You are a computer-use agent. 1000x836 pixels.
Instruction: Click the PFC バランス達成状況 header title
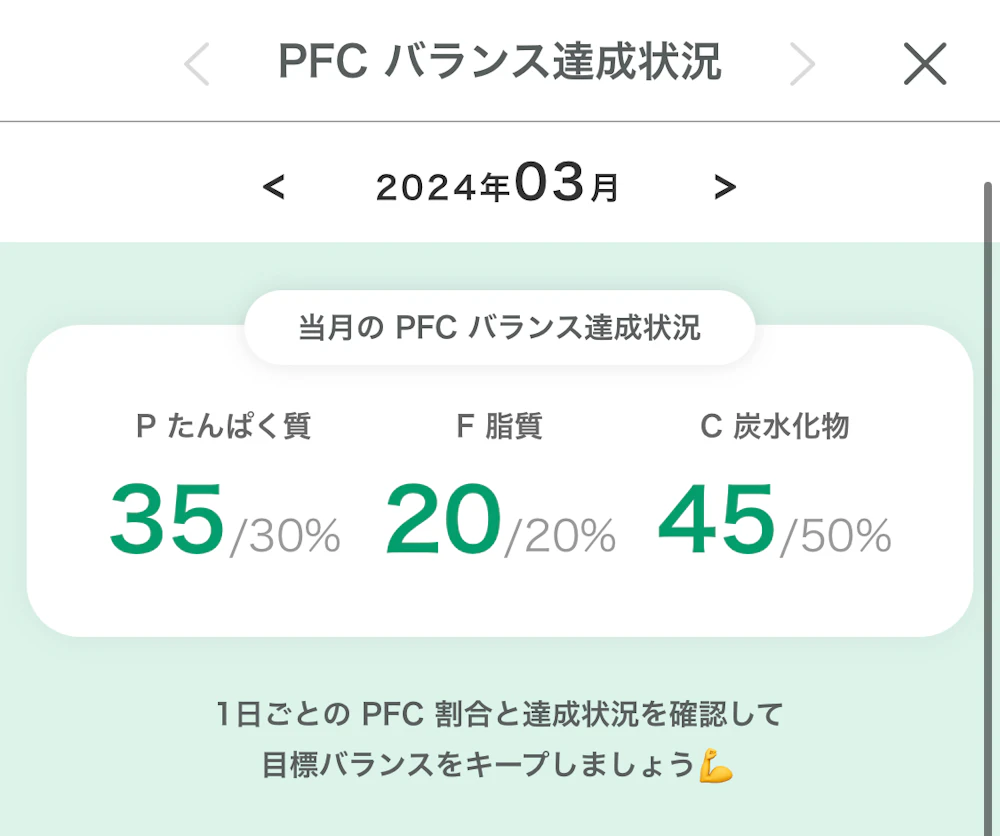[x=499, y=63]
